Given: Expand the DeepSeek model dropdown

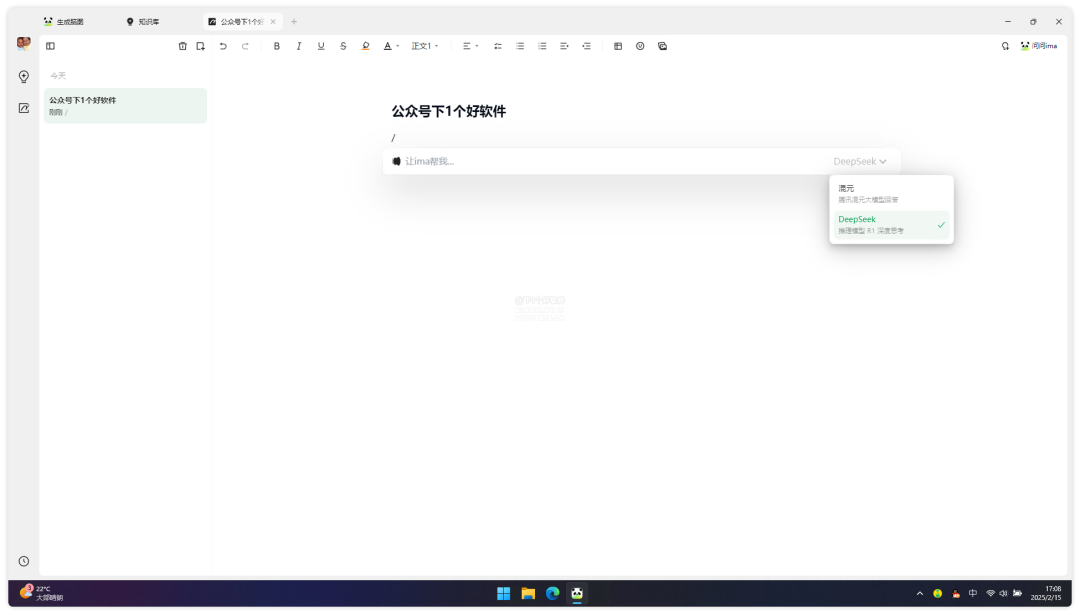Looking at the screenshot, I should (860, 161).
